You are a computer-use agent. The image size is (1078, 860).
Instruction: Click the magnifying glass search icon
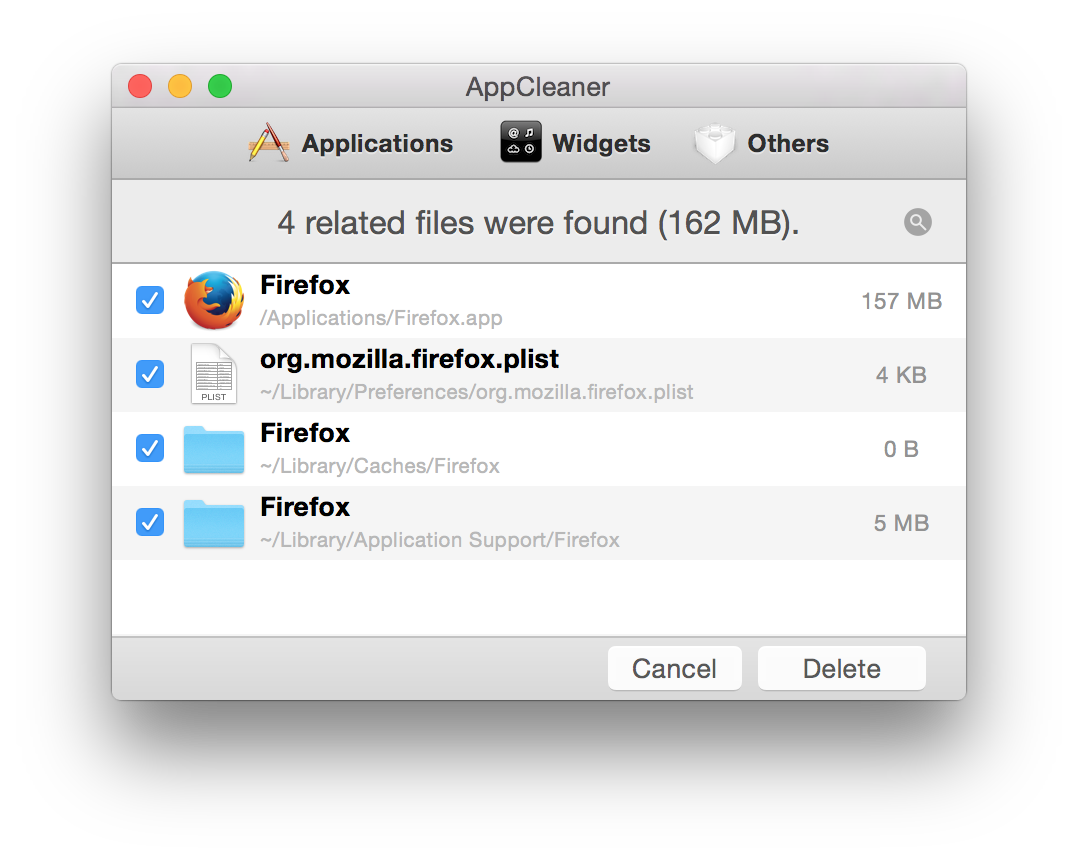pos(917,222)
